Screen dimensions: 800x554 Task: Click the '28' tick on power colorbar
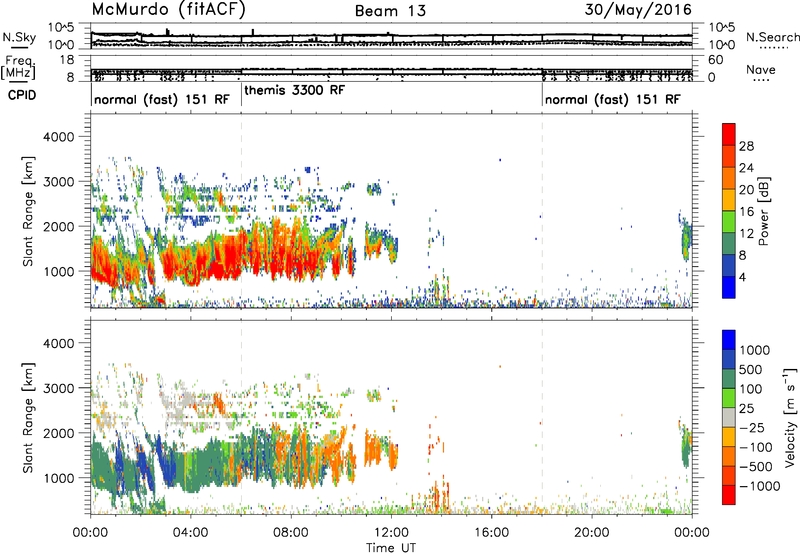tap(746, 146)
